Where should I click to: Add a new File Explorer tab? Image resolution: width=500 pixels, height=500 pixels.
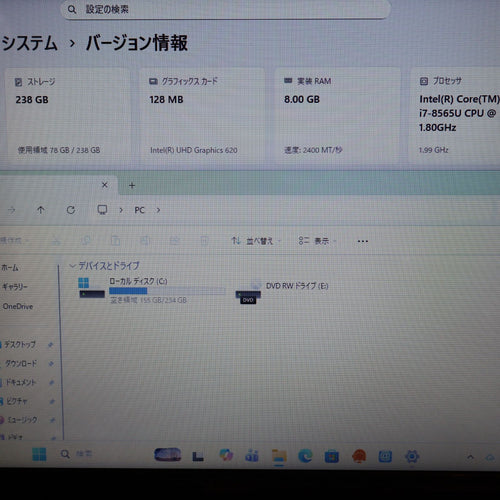[x=132, y=185]
